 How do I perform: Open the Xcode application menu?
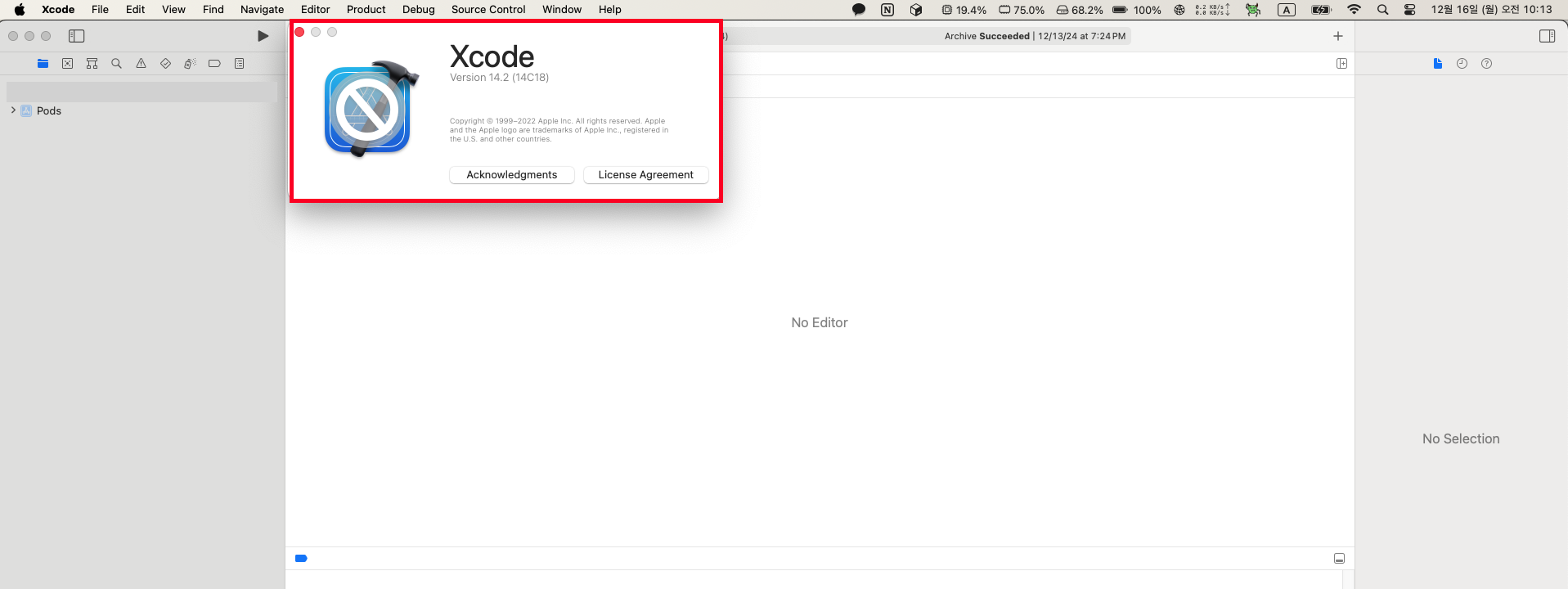coord(58,10)
